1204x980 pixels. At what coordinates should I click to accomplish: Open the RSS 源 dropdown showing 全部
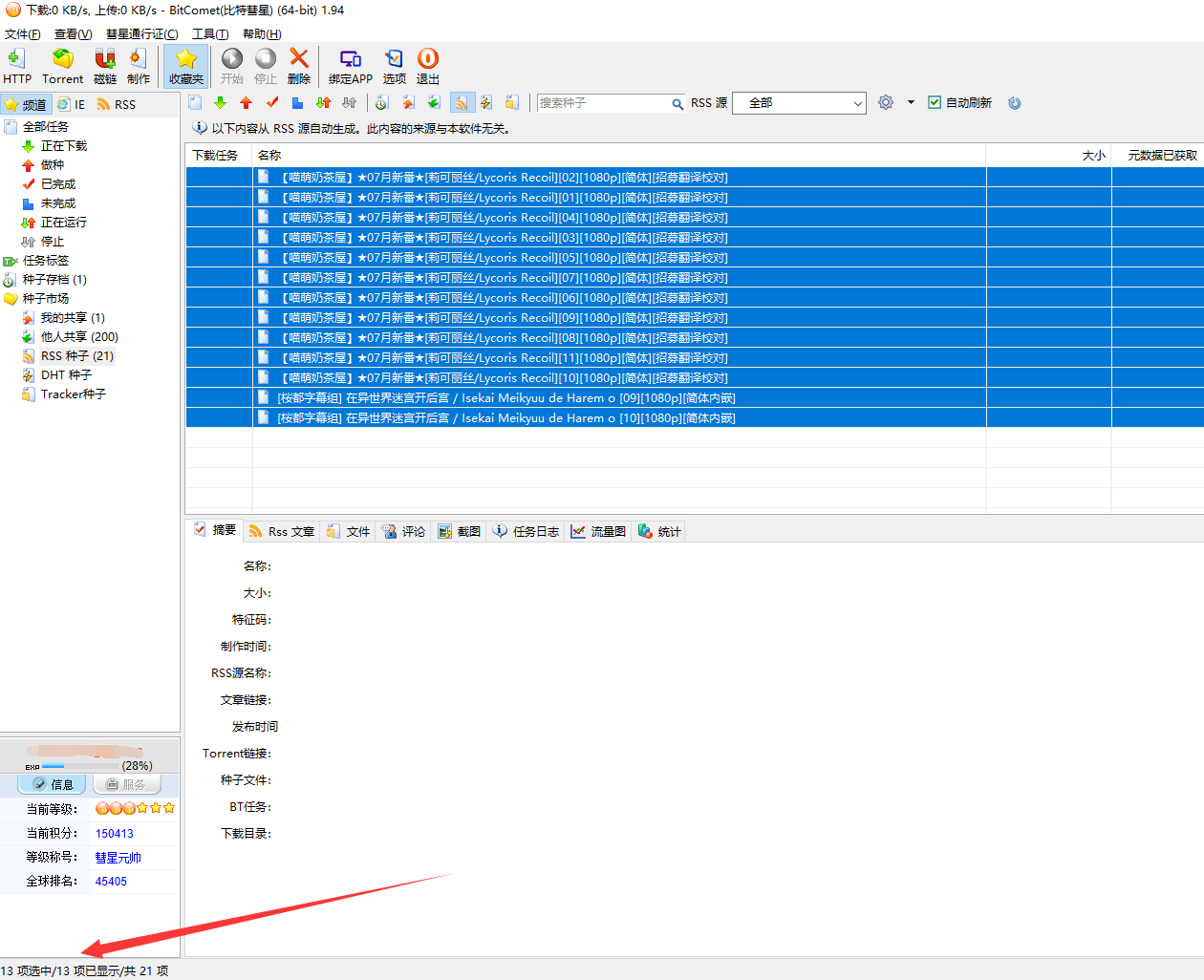click(x=799, y=103)
